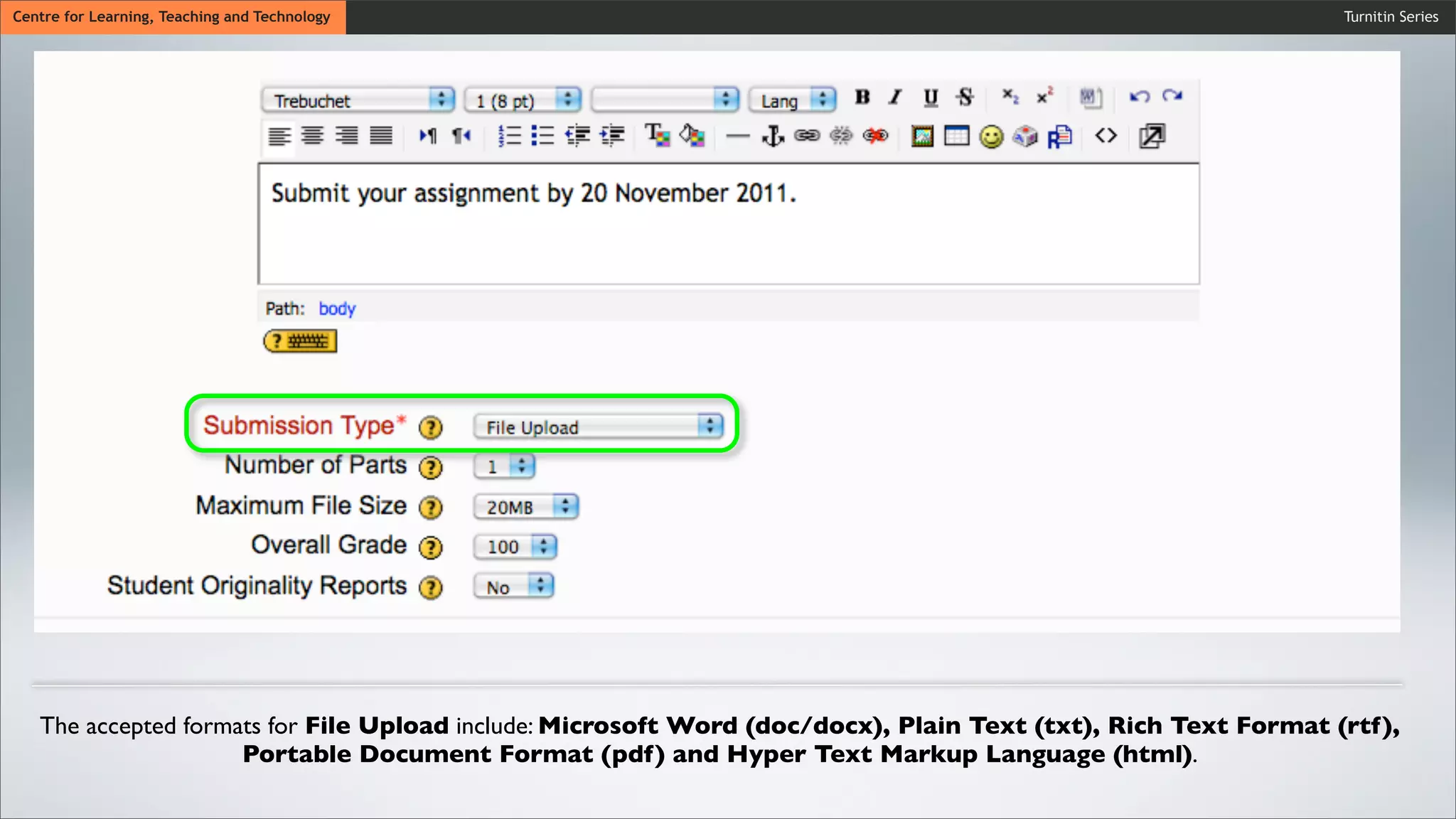Toggle HTML source view
The image size is (1456, 819).
[x=1106, y=135]
